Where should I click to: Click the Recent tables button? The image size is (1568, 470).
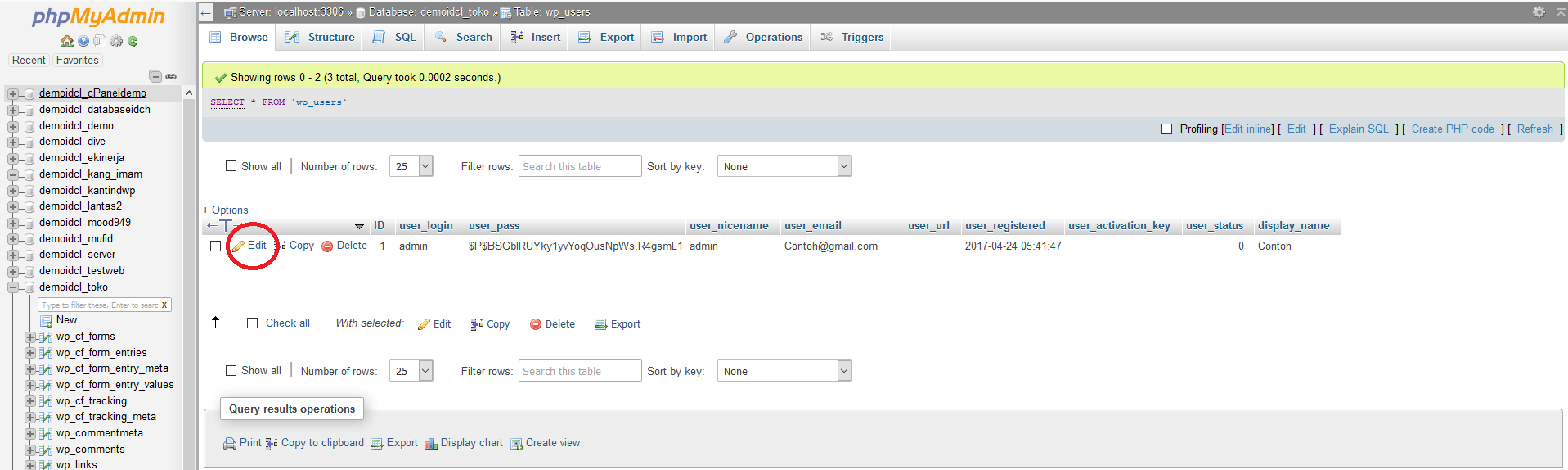29,61
